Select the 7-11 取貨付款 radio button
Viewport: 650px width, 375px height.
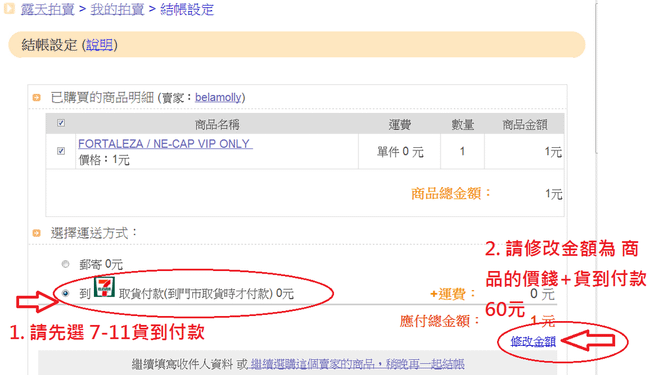[x=65, y=293]
